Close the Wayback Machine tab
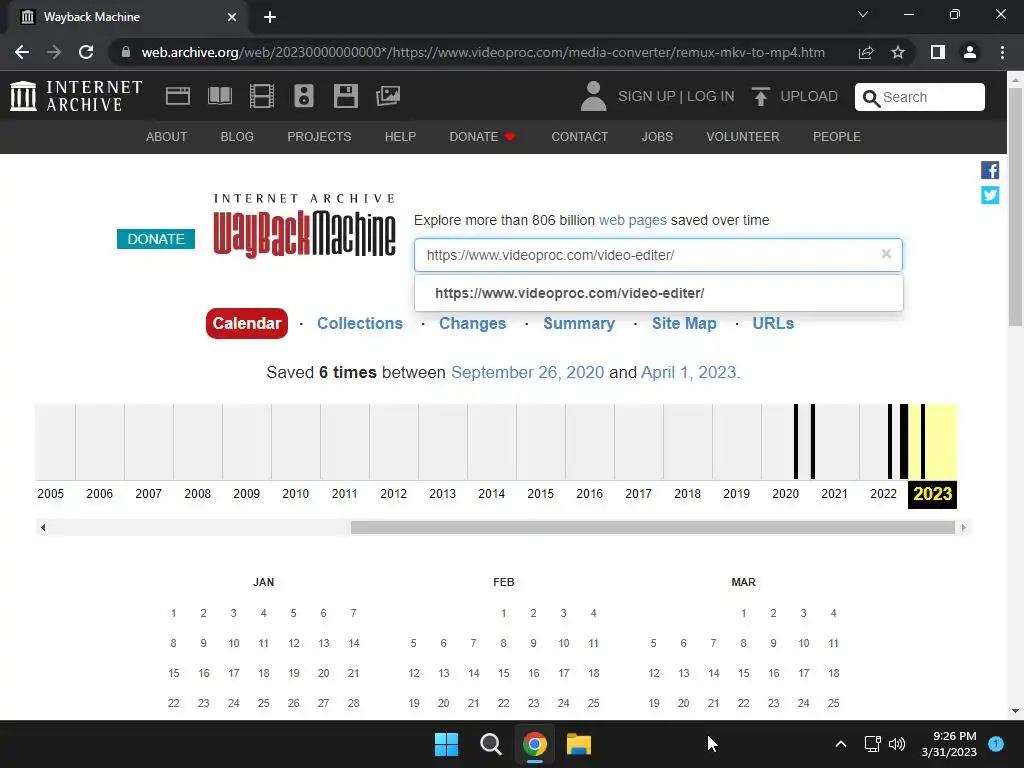1024x768 pixels. click(232, 17)
